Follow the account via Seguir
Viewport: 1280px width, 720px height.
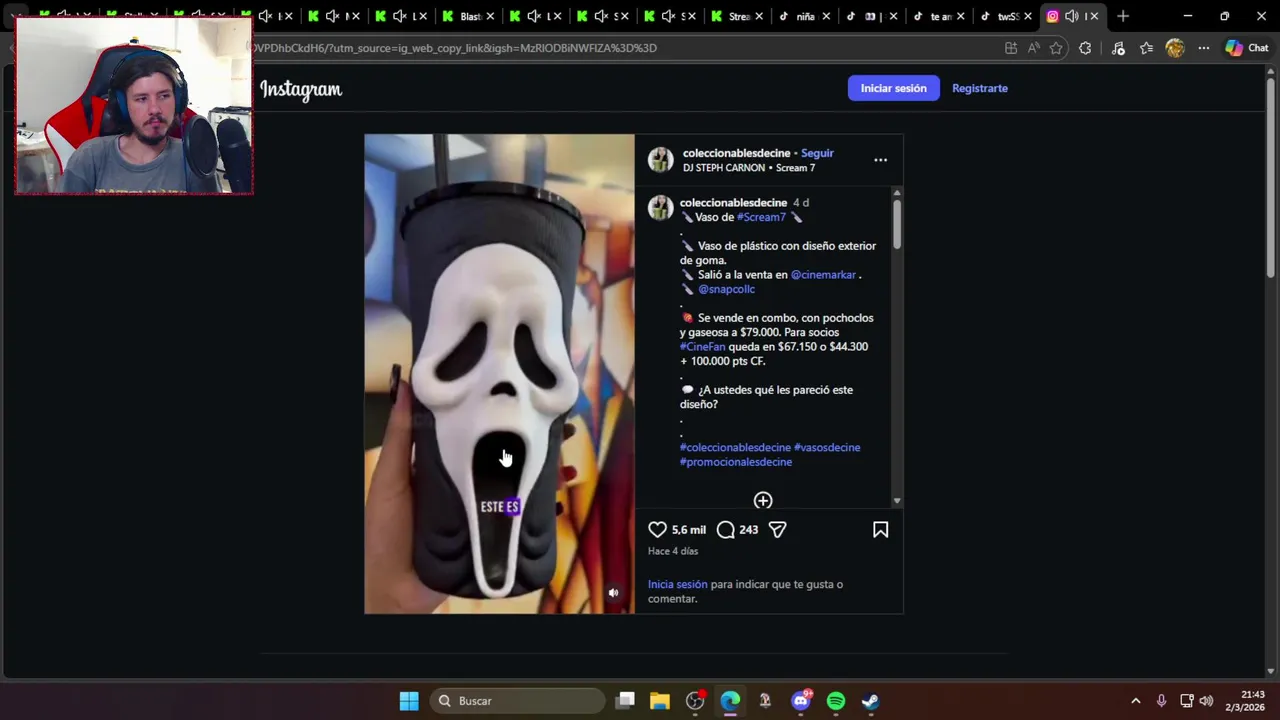(817, 153)
